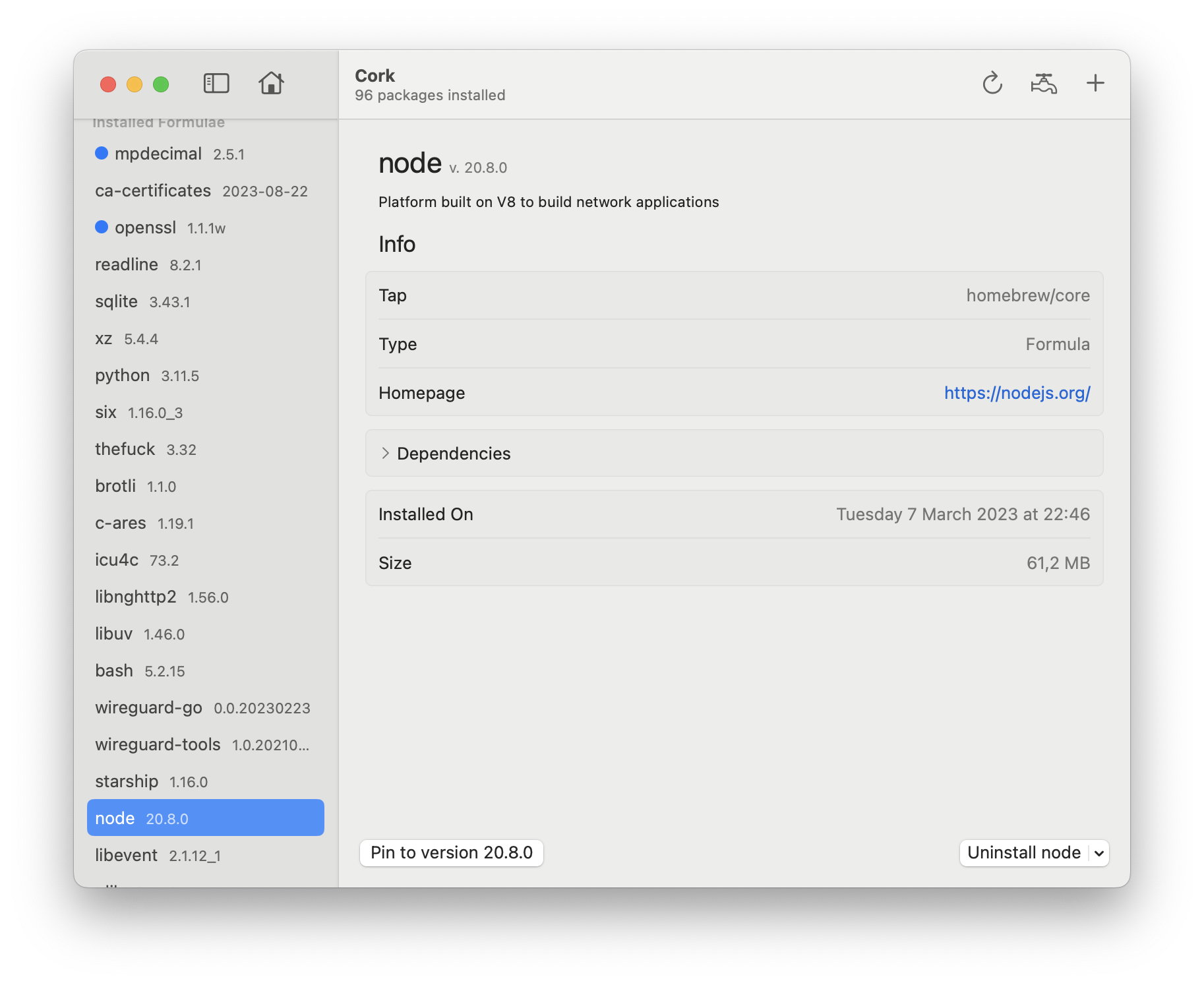Screen dimensions: 1204x985
Task: Click the Formula type value
Action: (x=1058, y=344)
